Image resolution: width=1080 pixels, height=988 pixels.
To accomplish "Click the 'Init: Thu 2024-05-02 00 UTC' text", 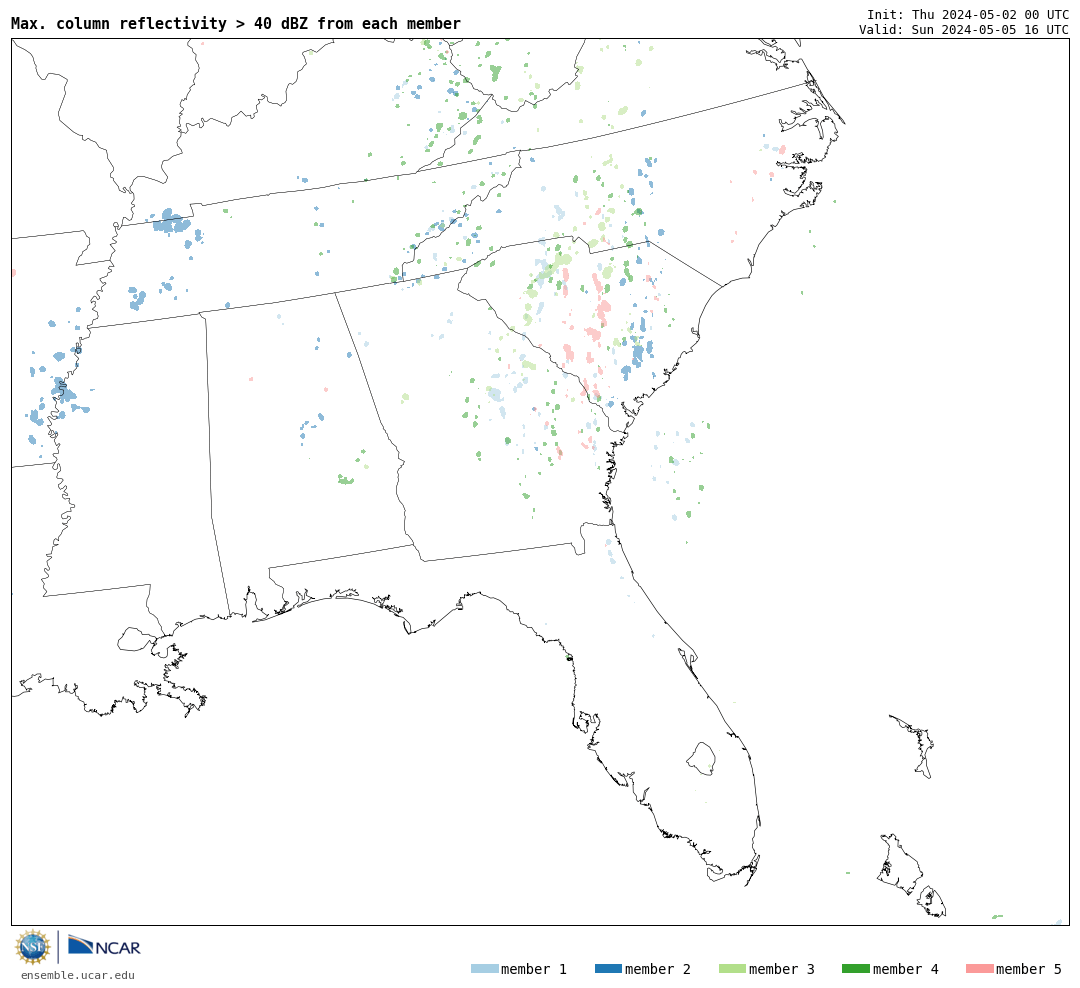I will 968,14.
